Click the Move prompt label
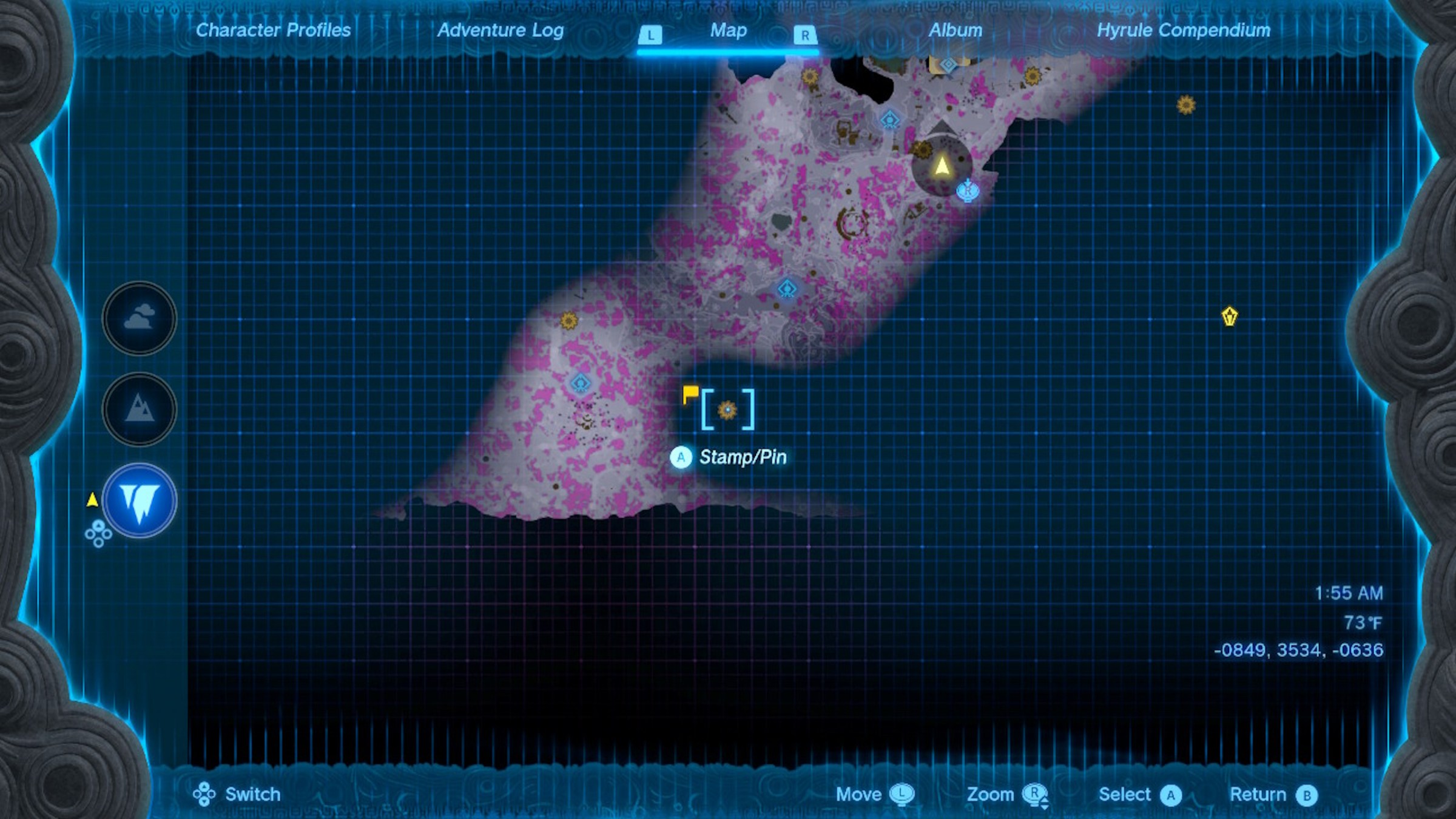The height and width of the screenshot is (819, 1456). pyautogui.click(x=858, y=794)
